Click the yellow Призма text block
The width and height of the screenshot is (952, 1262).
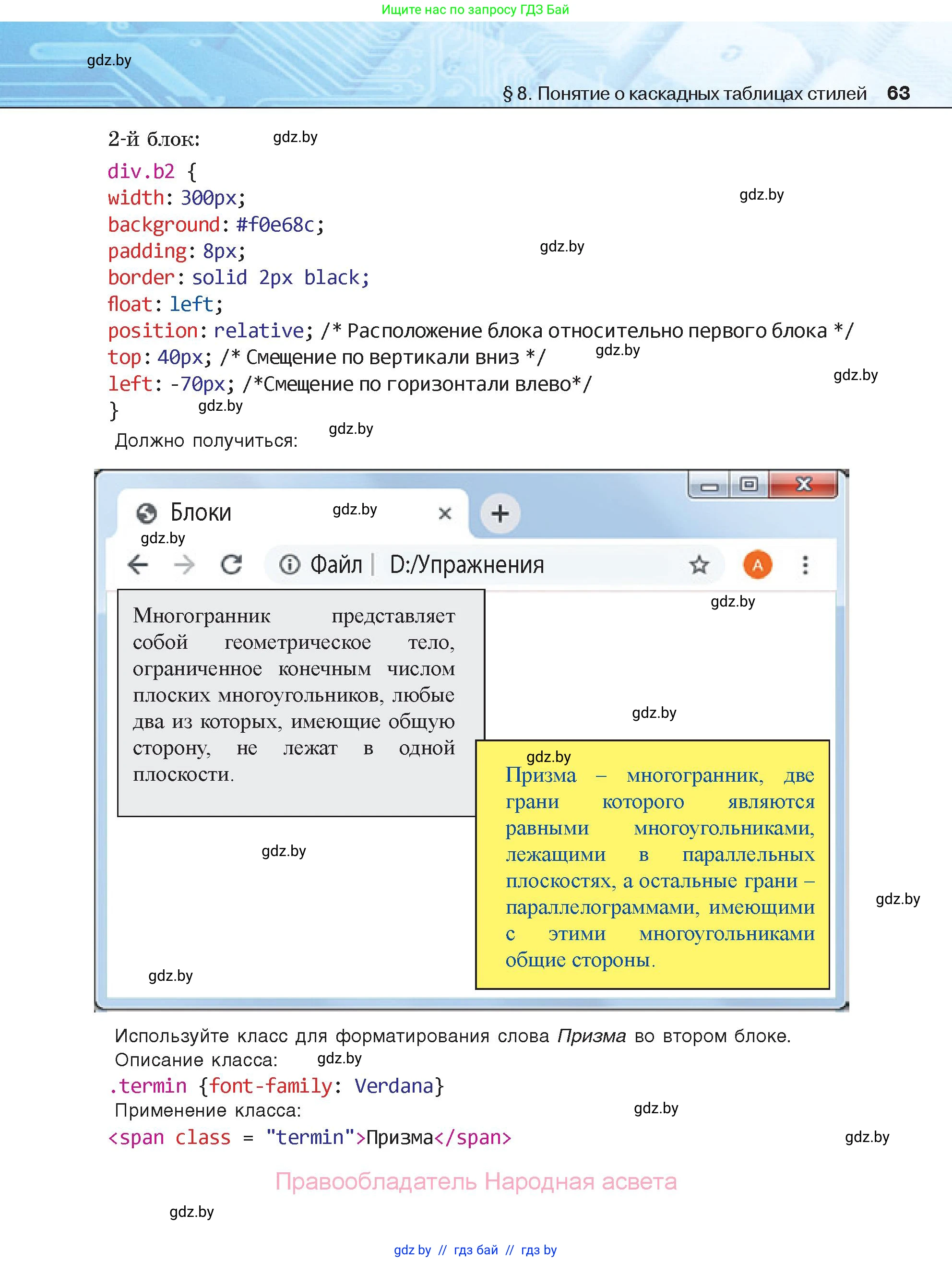coord(652,864)
